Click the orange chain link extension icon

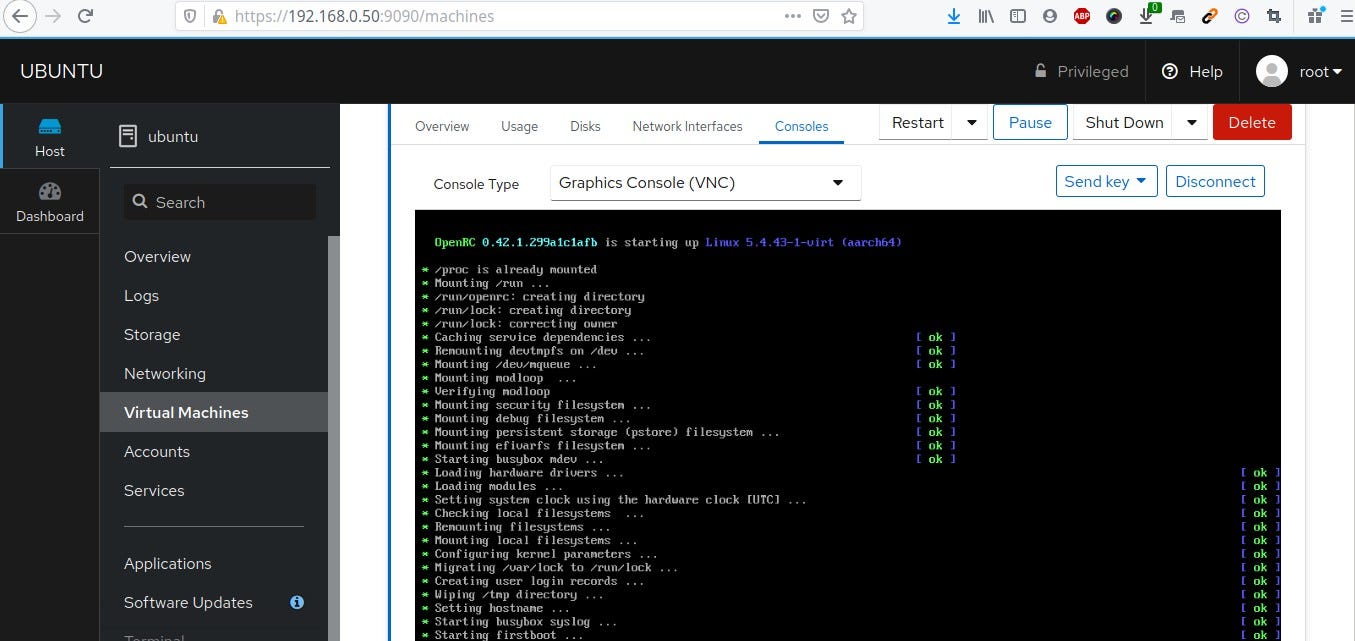coord(1210,16)
